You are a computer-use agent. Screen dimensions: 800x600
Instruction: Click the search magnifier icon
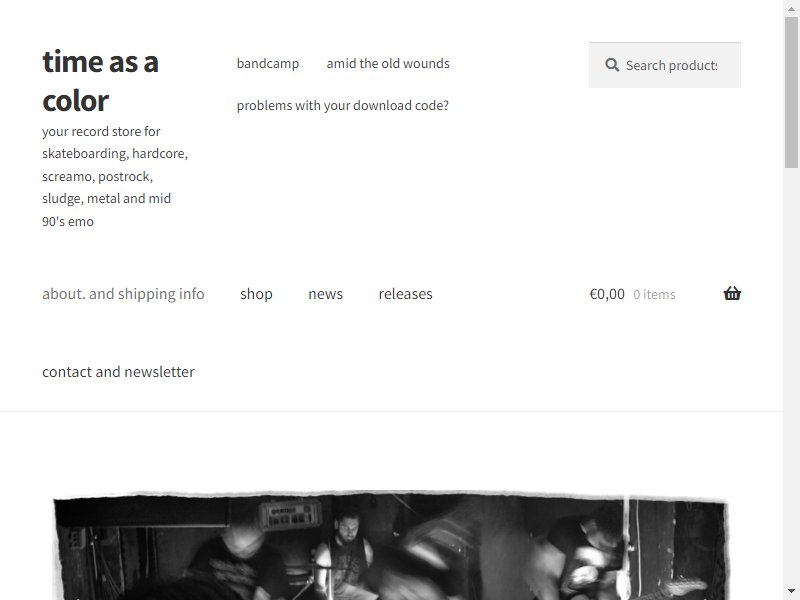pyautogui.click(x=612, y=65)
